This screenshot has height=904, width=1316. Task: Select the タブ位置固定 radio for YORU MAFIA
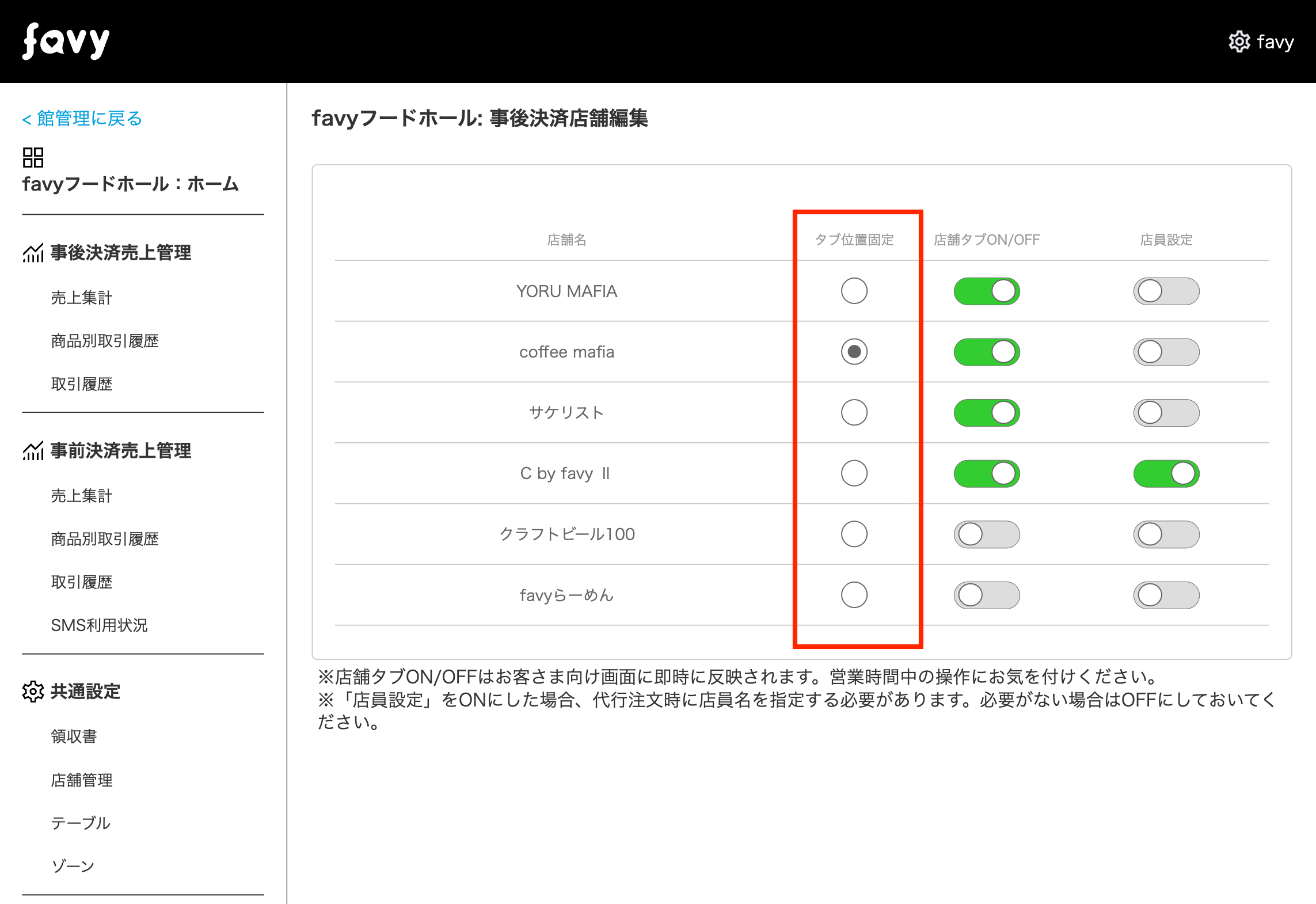854,291
